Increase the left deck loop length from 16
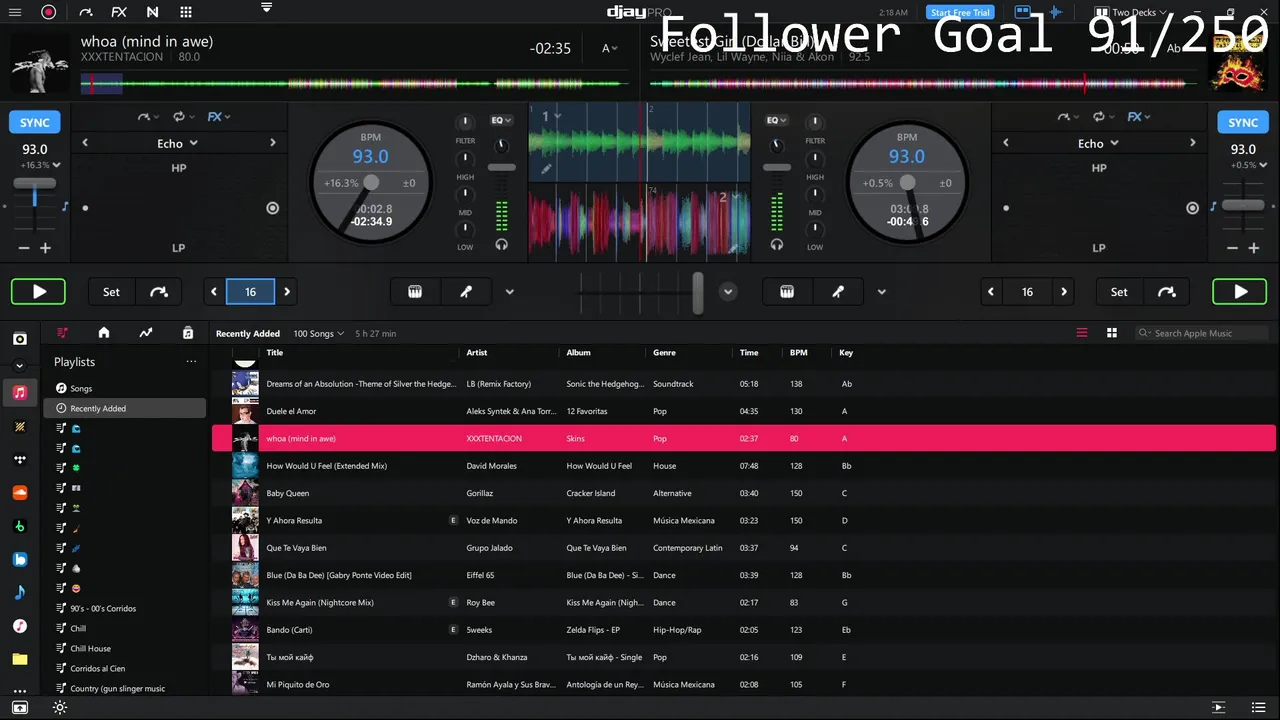 (287, 292)
